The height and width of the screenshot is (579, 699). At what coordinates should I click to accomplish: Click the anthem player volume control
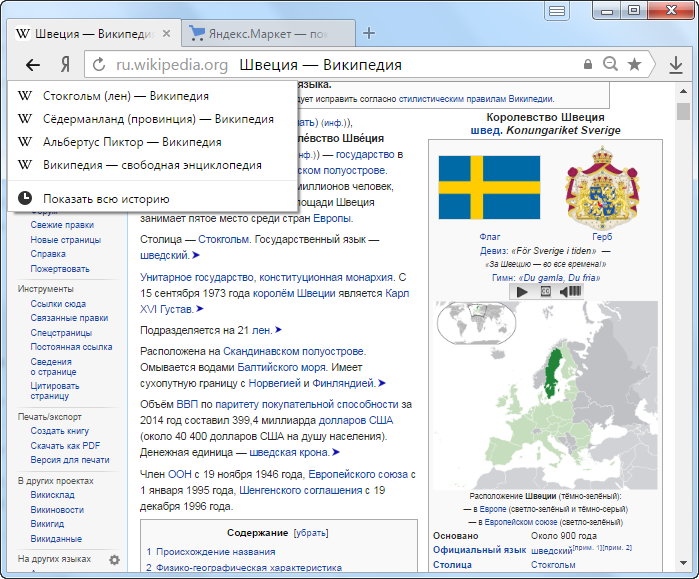pyautogui.click(x=571, y=291)
